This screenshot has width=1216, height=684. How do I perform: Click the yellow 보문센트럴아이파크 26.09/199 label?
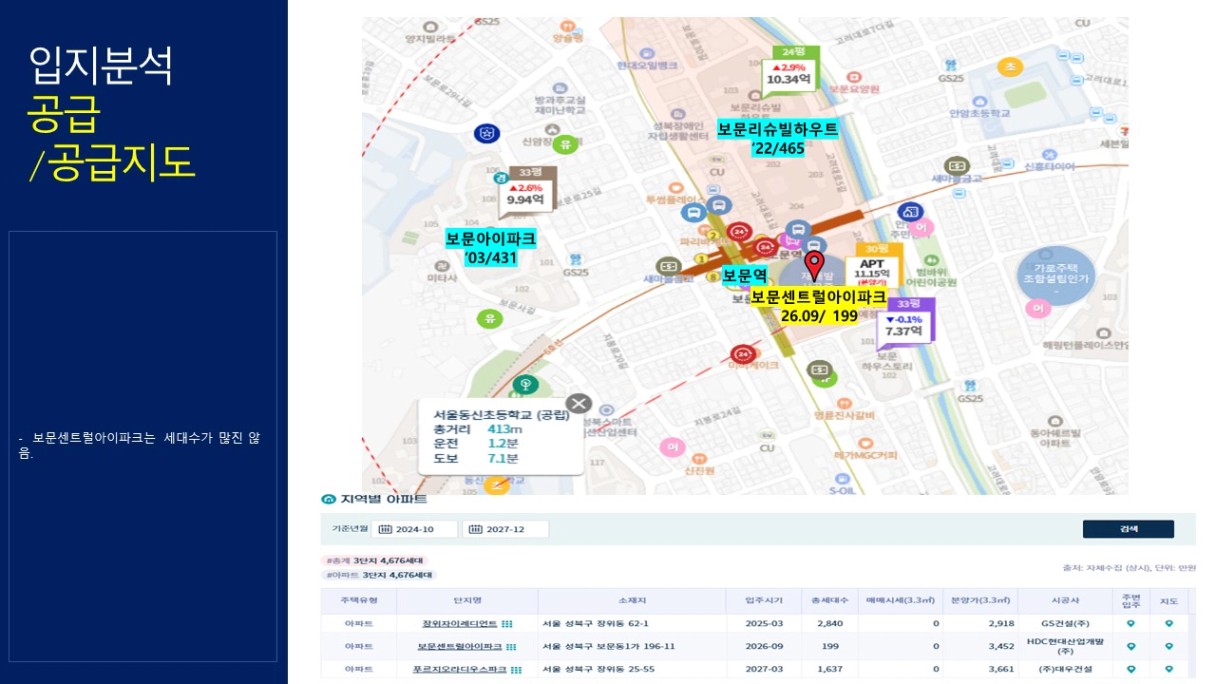tap(819, 306)
